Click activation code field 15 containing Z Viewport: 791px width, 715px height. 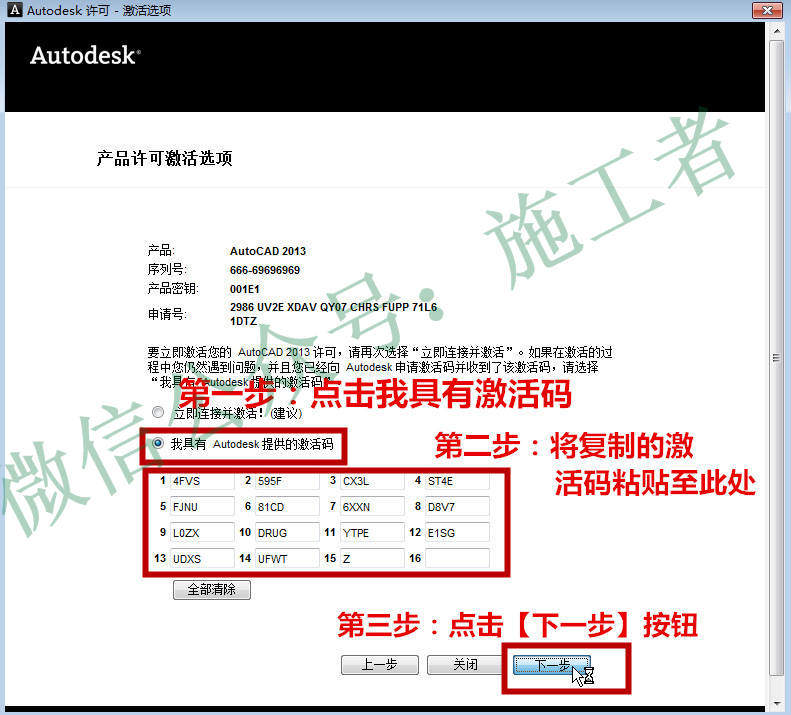pos(372,559)
